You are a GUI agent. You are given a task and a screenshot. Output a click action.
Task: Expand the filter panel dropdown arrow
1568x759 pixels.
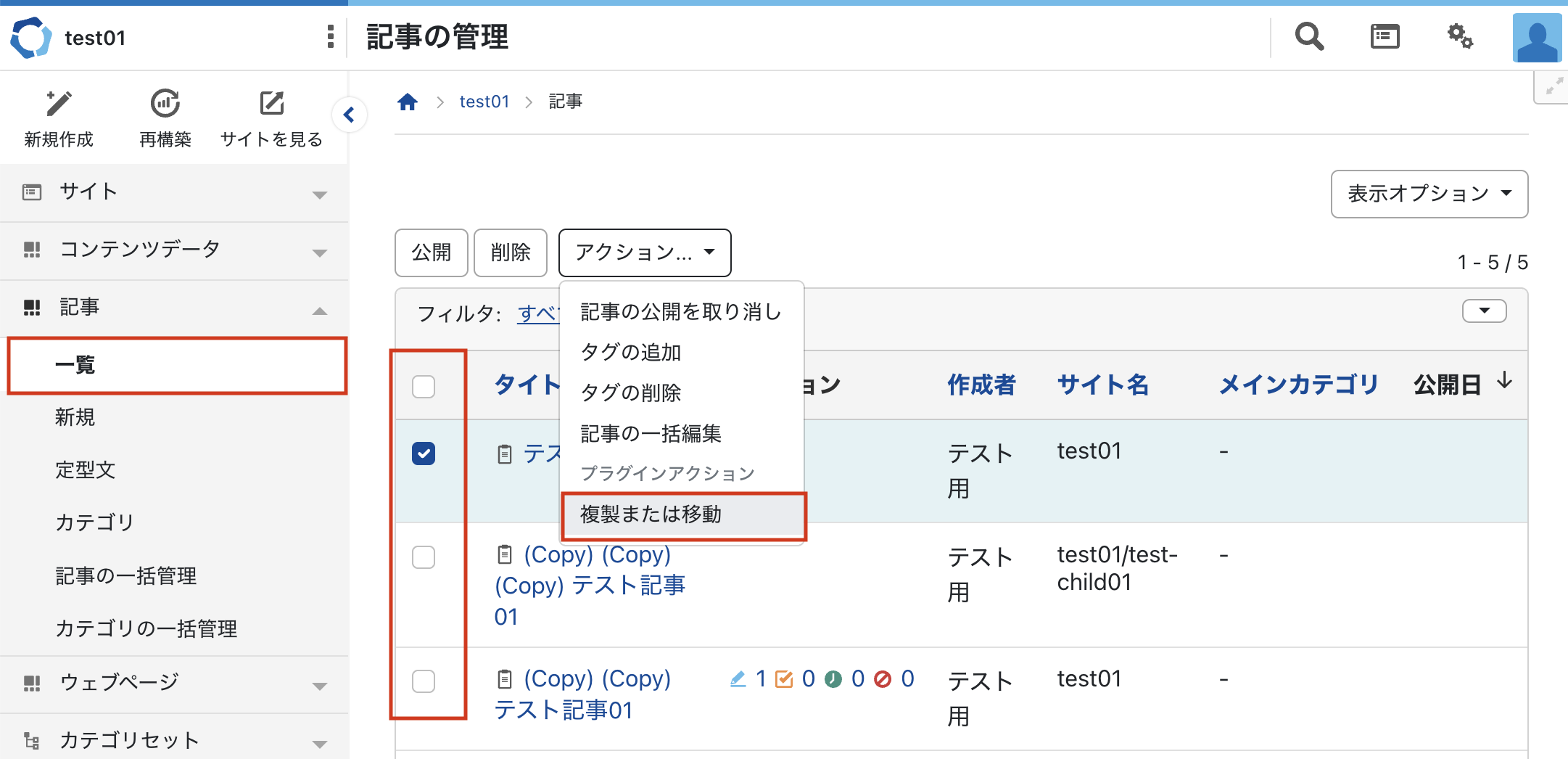pos(1484,311)
